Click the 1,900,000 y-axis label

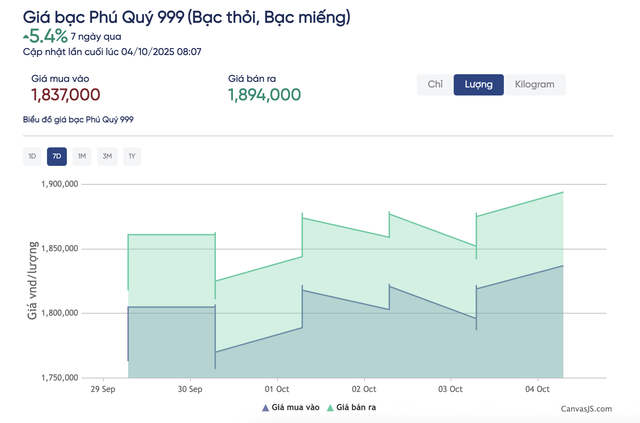(x=59, y=184)
